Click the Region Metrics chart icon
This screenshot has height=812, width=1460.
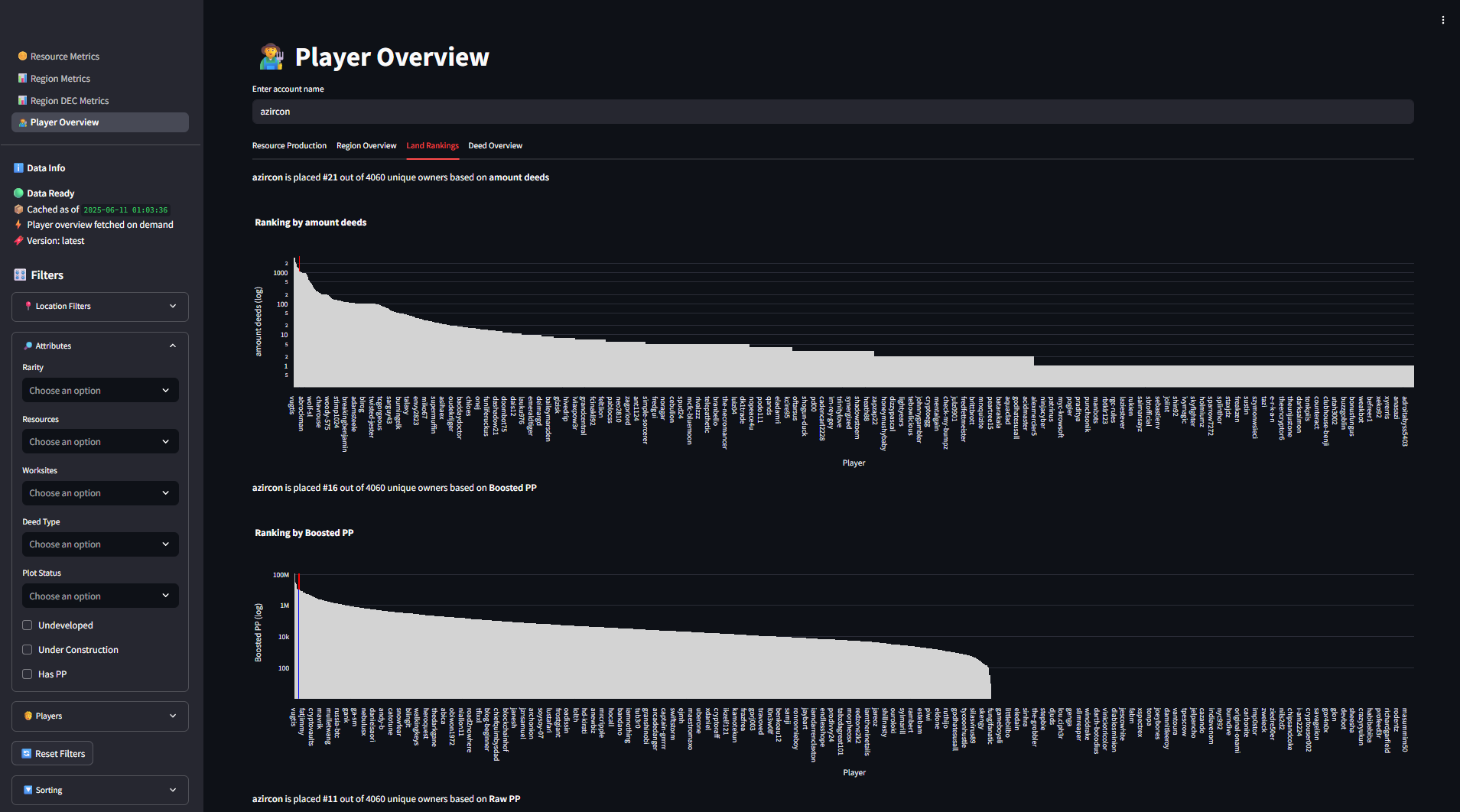click(x=23, y=79)
